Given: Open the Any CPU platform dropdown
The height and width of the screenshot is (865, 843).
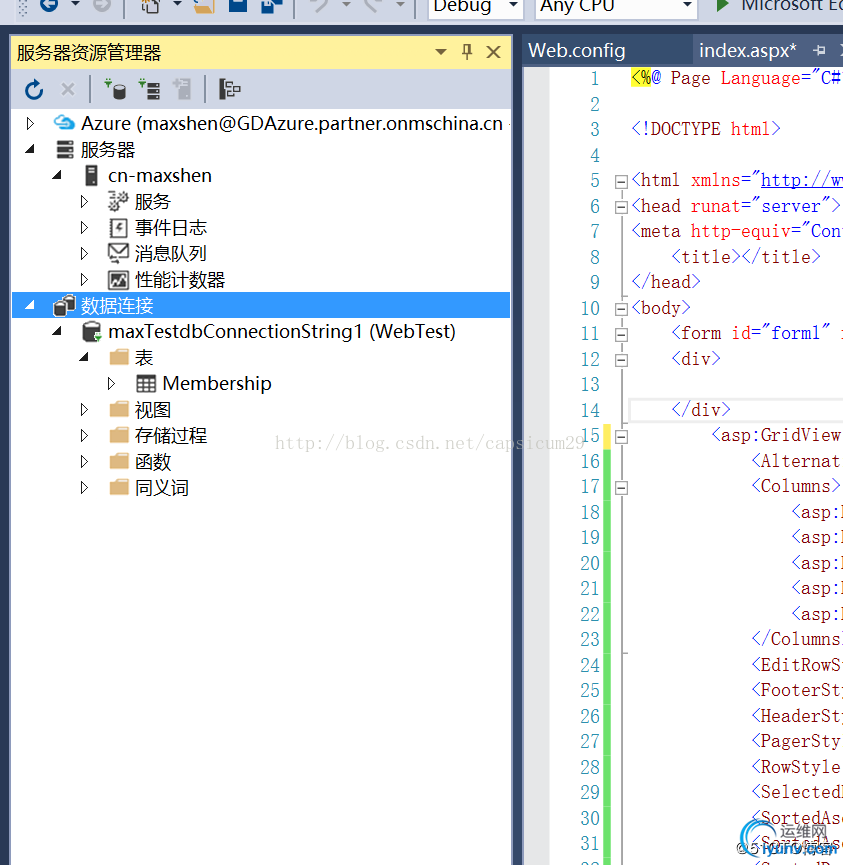Looking at the screenshot, I should pos(687,6).
